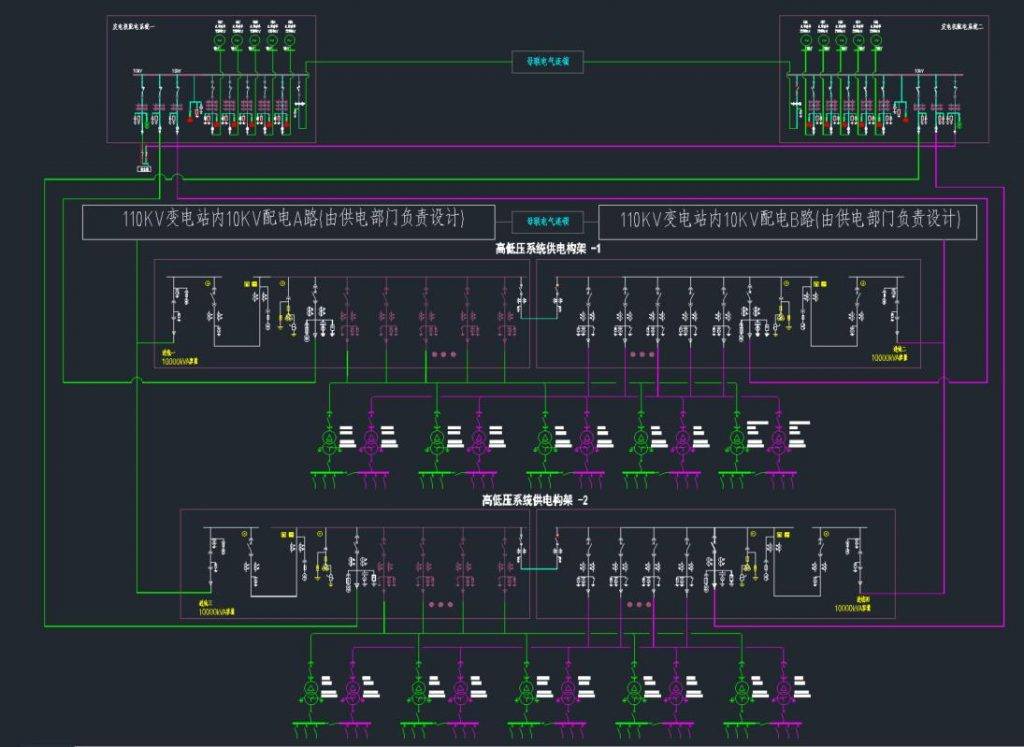The width and height of the screenshot is (1024, 747).
Task: Click the first green generator symbol in the top-right system
Action: click(806, 40)
